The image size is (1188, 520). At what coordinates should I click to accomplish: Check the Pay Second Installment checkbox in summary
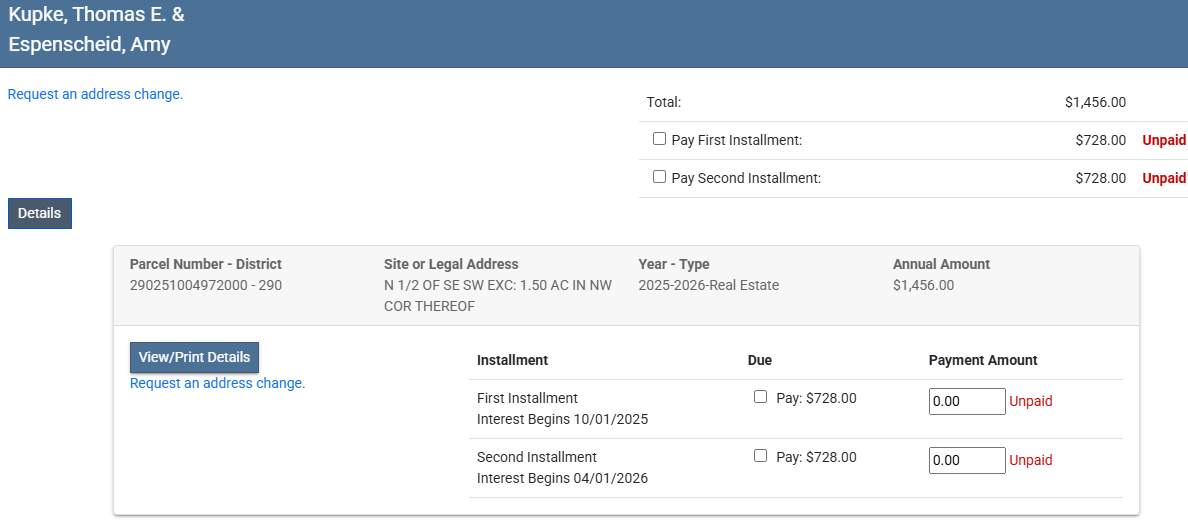tap(659, 177)
